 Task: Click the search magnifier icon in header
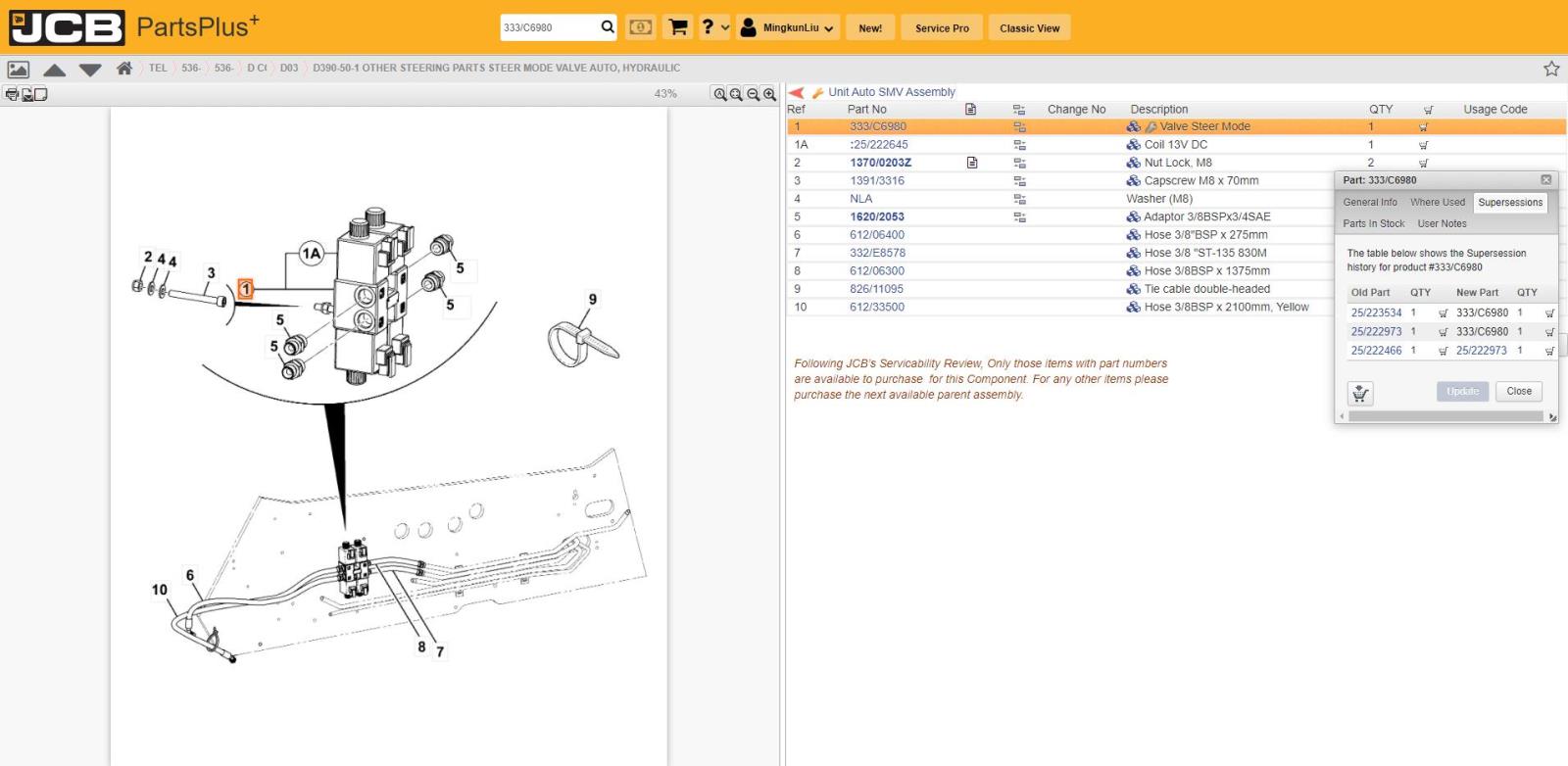[608, 27]
